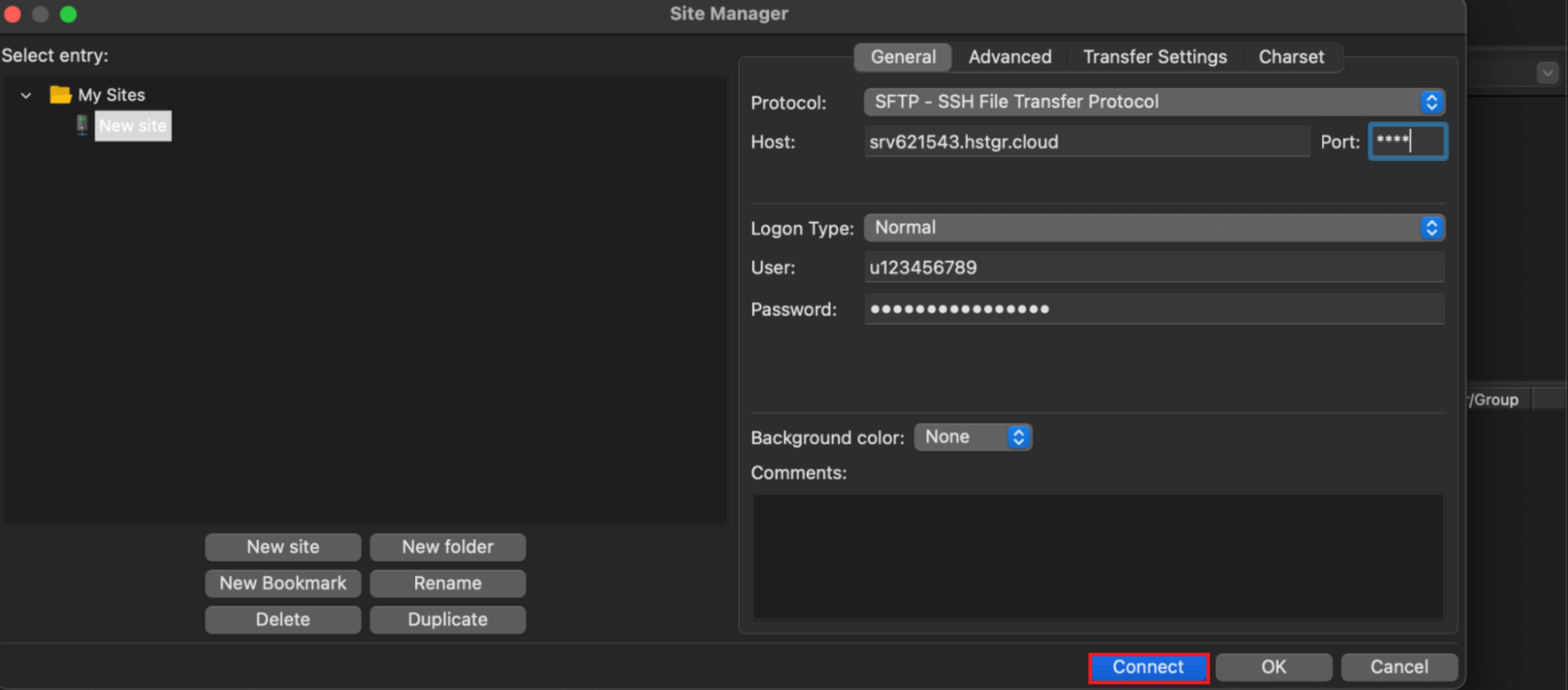Switch to the Advanced tab
The width and height of the screenshot is (1568, 690).
(x=1009, y=57)
